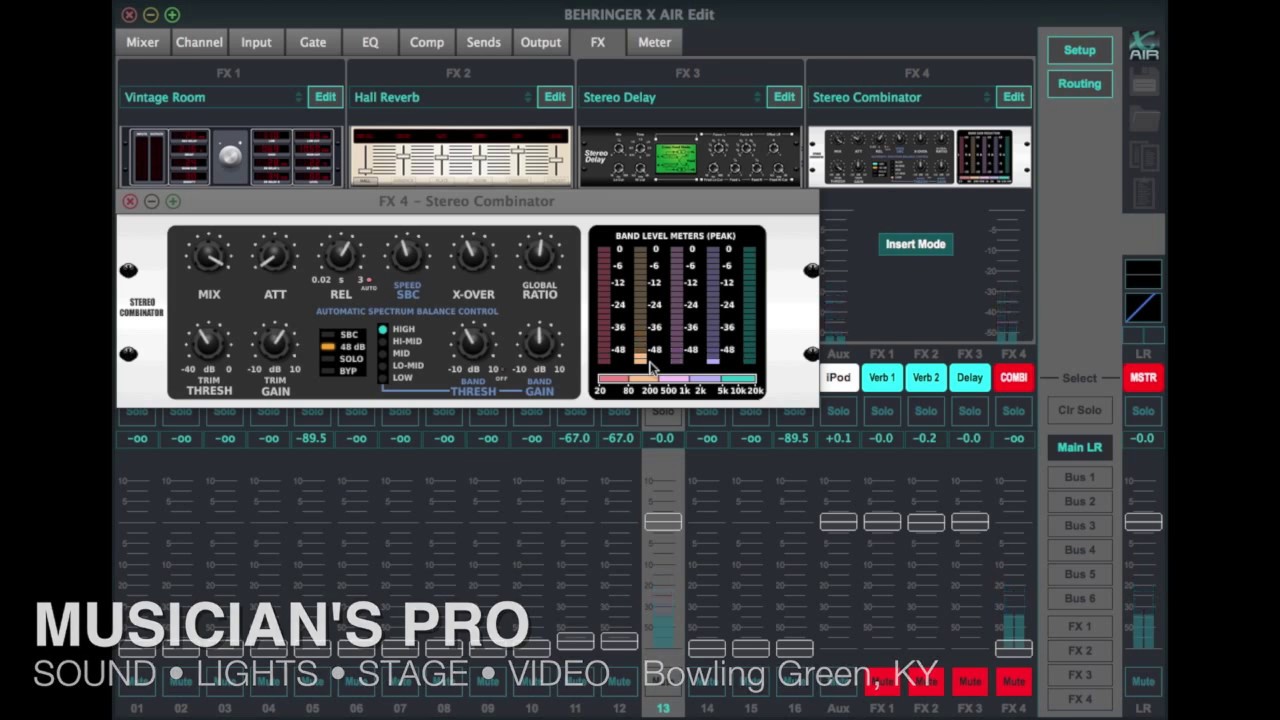Solo the LR master strip

click(x=1143, y=410)
